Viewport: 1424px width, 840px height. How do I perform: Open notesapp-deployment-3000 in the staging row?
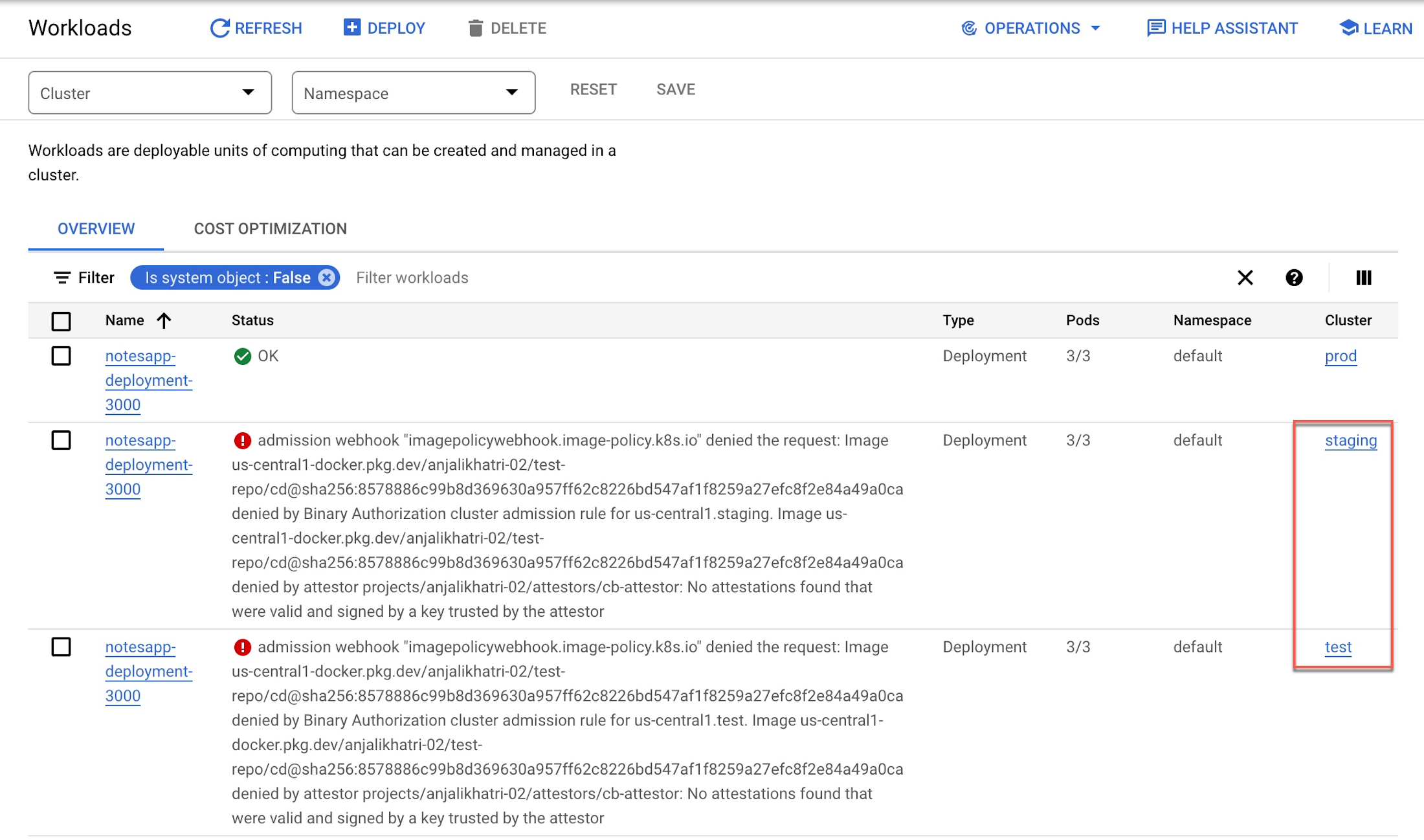click(149, 465)
